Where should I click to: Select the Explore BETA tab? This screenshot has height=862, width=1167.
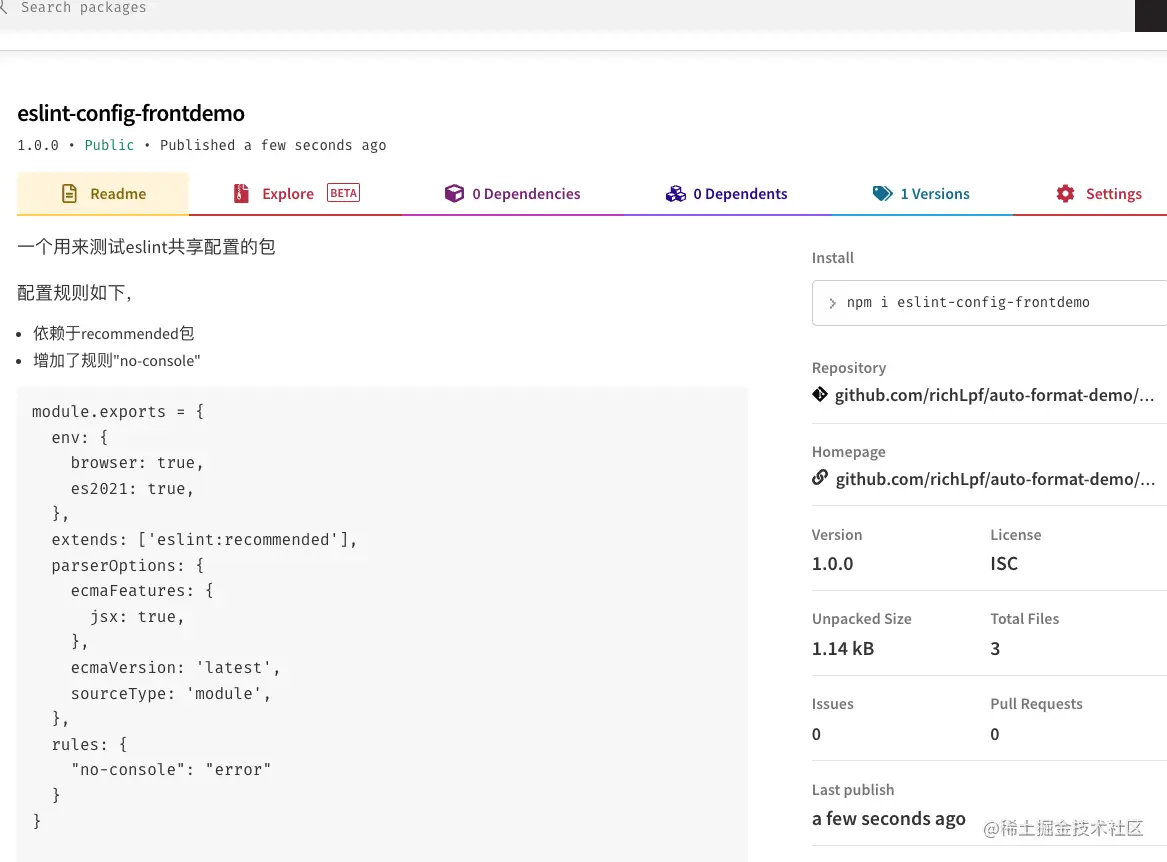pyautogui.click(x=295, y=194)
